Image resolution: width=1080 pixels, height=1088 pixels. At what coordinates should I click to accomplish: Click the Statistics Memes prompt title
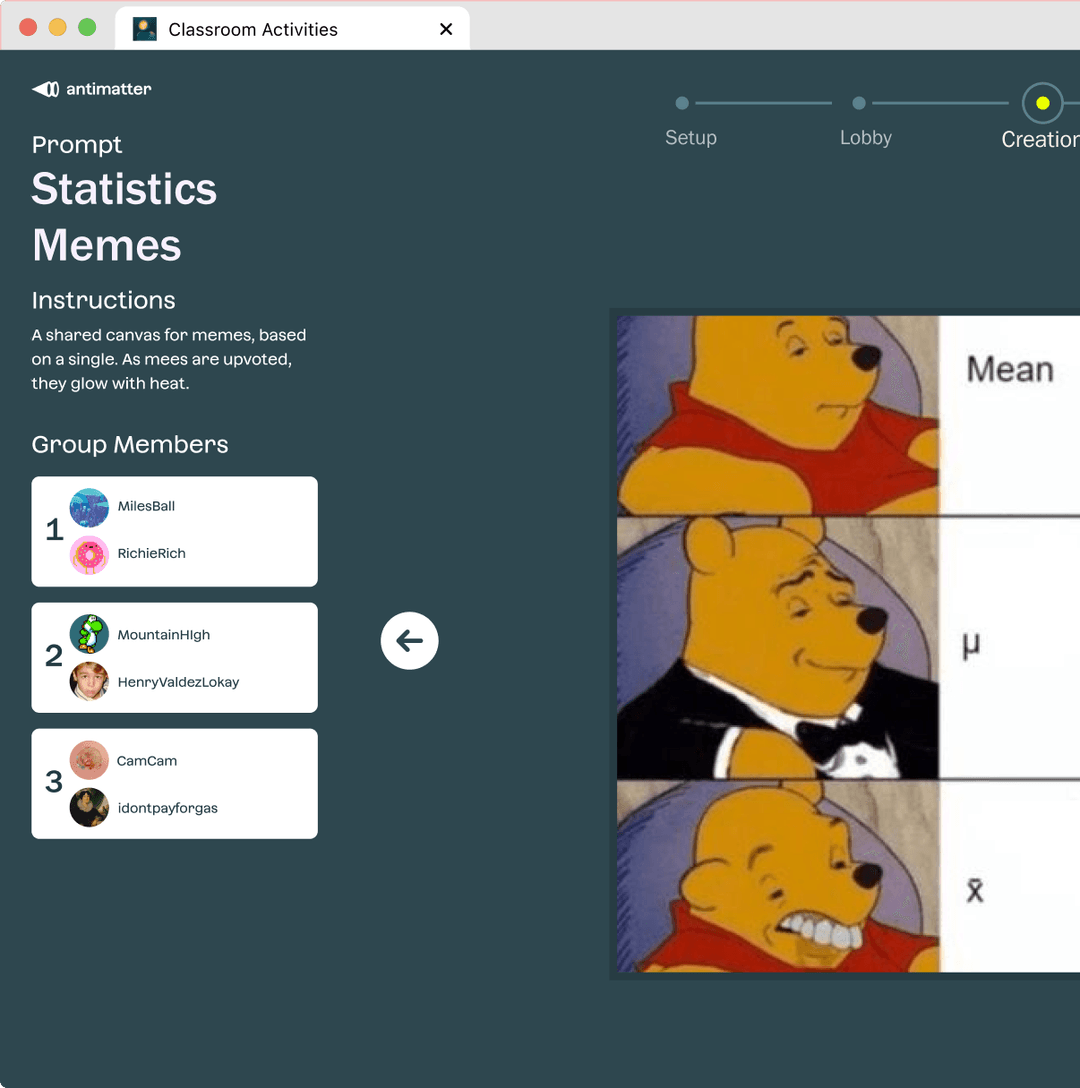click(124, 216)
